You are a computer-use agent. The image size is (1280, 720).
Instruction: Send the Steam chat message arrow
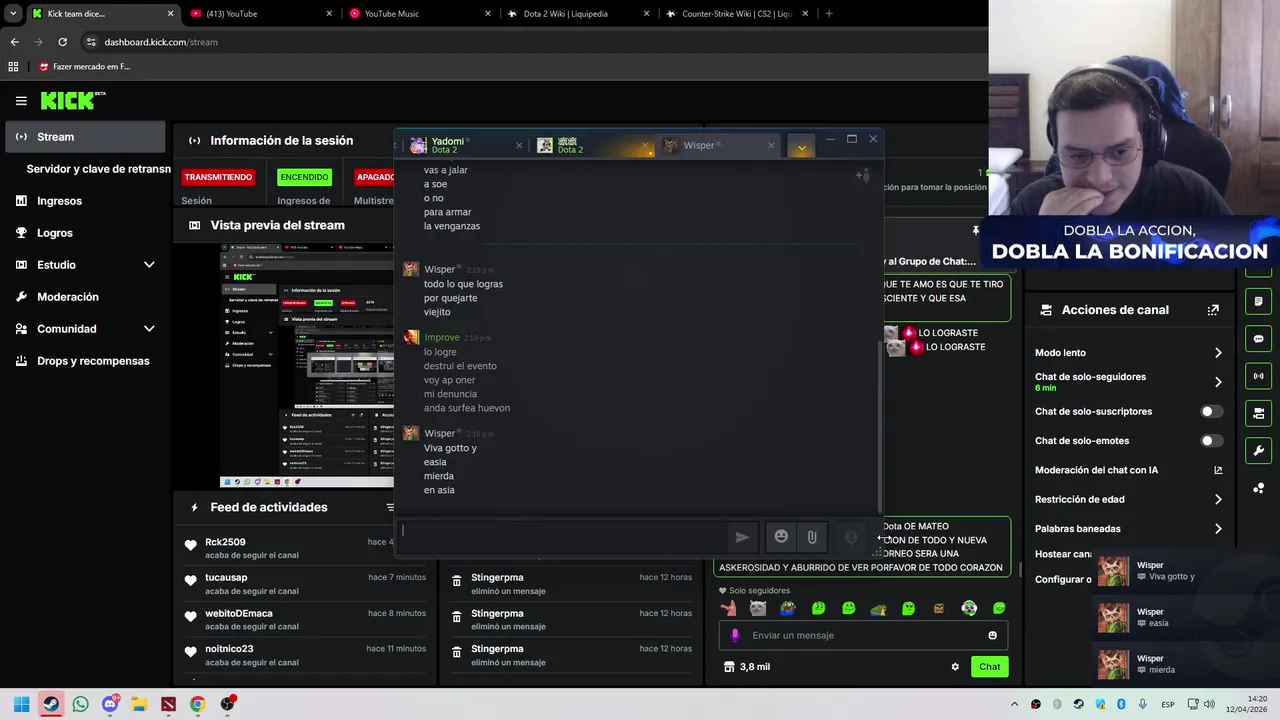[x=742, y=537]
